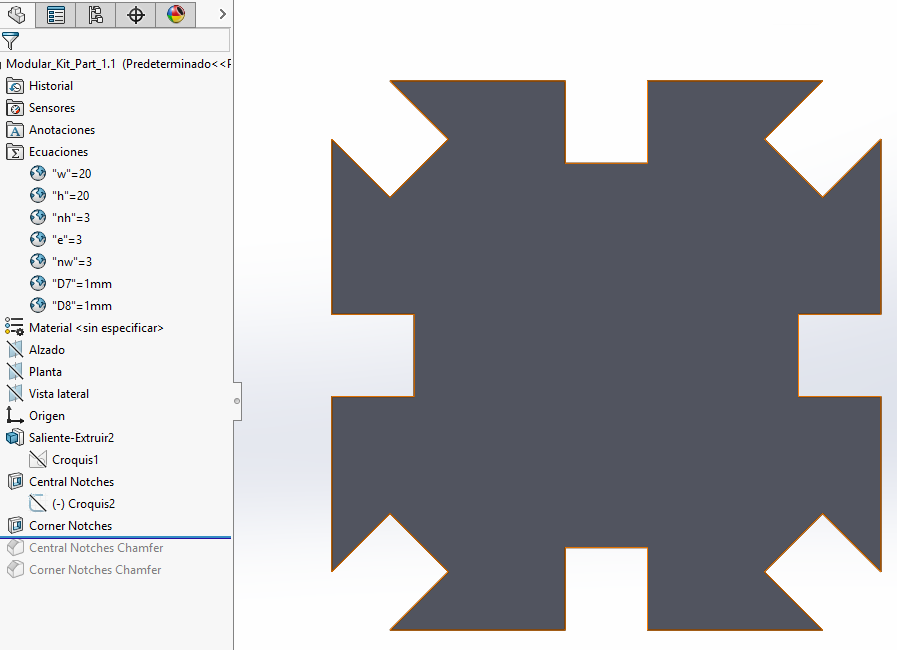Click the Material list icon
Screen dimensions: 897x650
[14, 327]
